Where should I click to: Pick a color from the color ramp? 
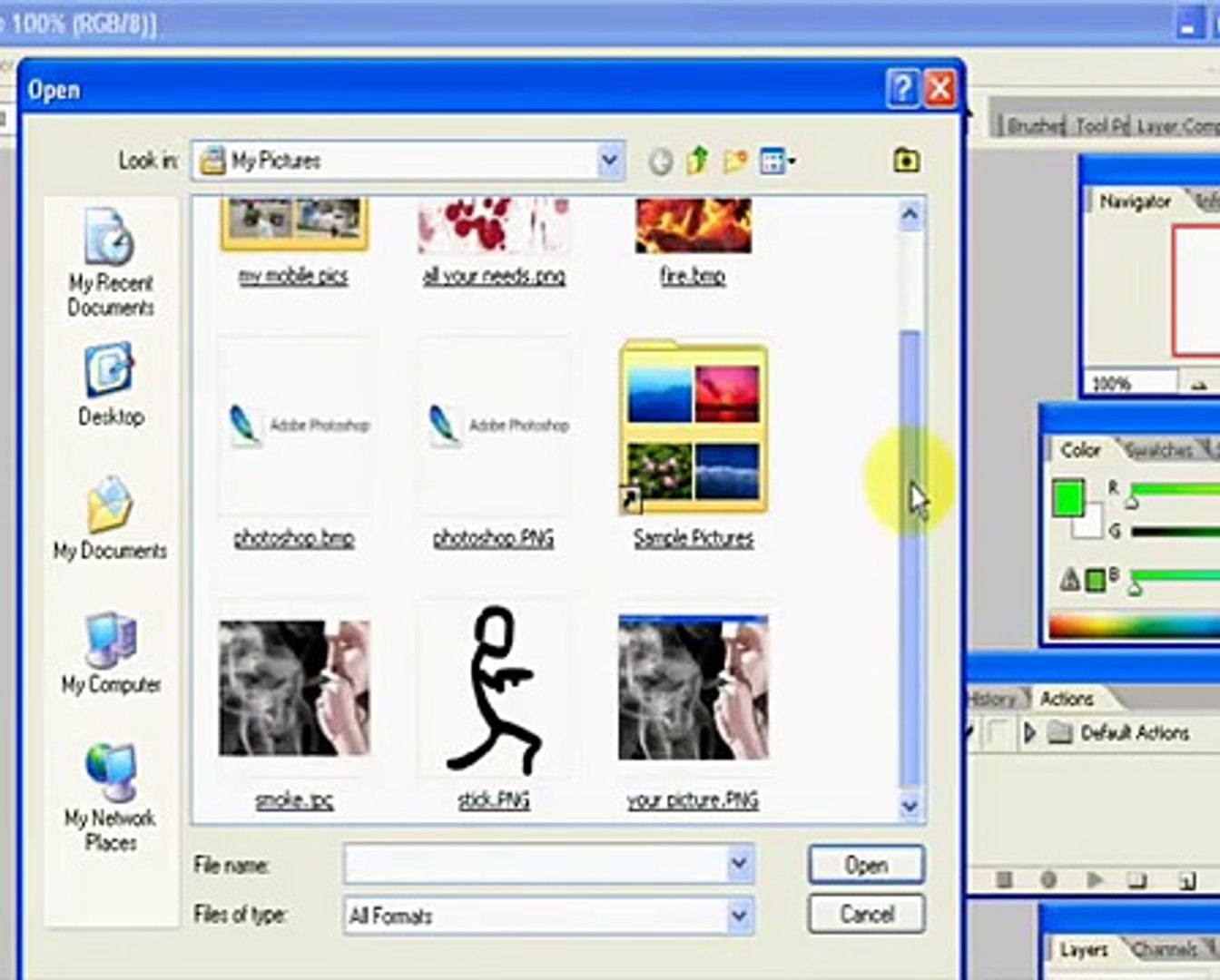[1133, 626]
